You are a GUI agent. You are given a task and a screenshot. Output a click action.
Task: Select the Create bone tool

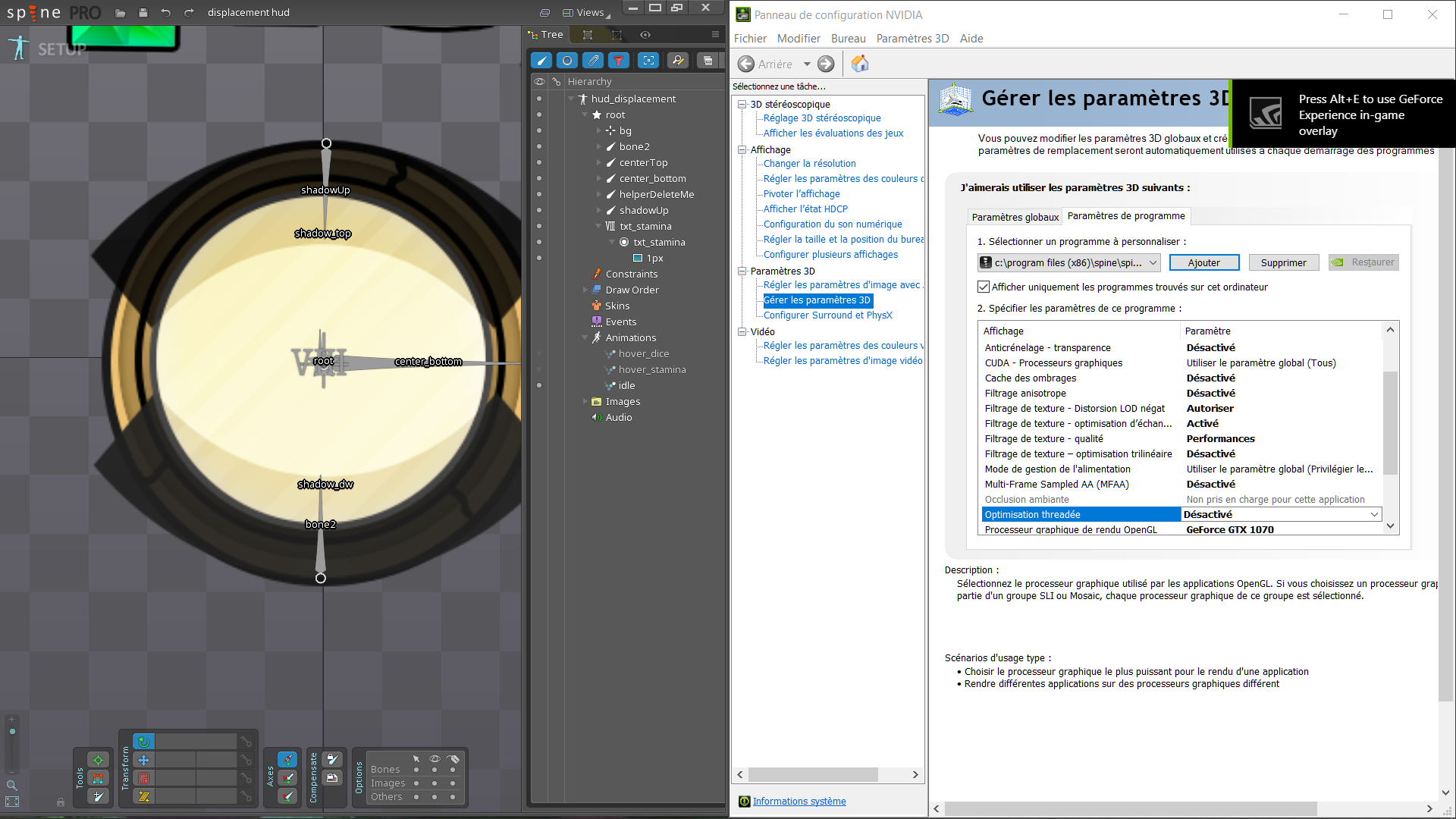tap(98, 796)
